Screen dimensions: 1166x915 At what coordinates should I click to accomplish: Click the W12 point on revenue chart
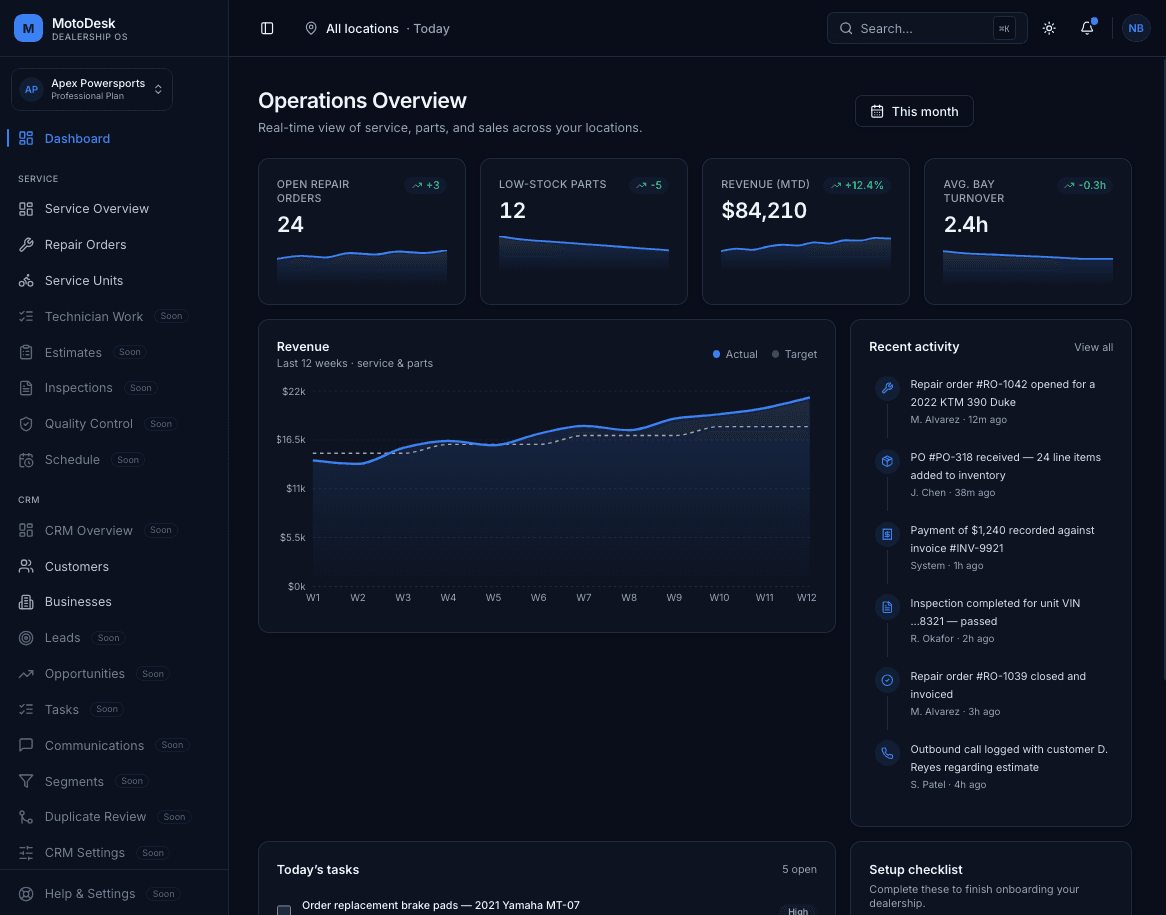tap(808, 398)
